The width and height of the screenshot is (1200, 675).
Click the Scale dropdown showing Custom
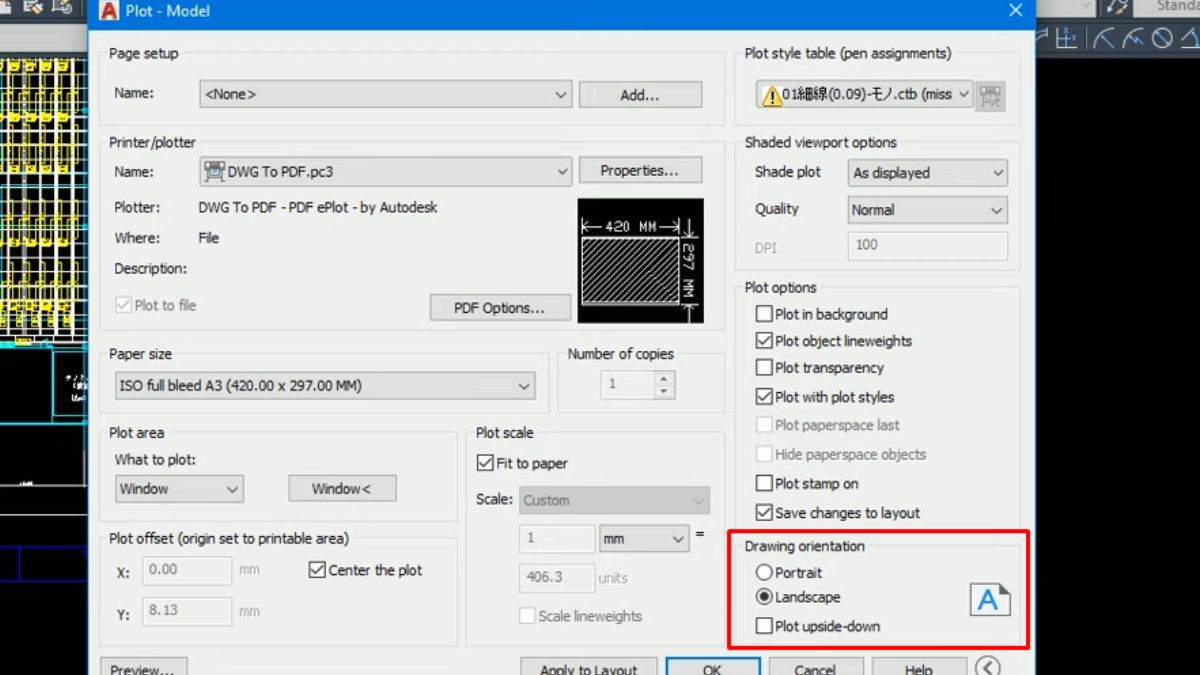point(615,500)
